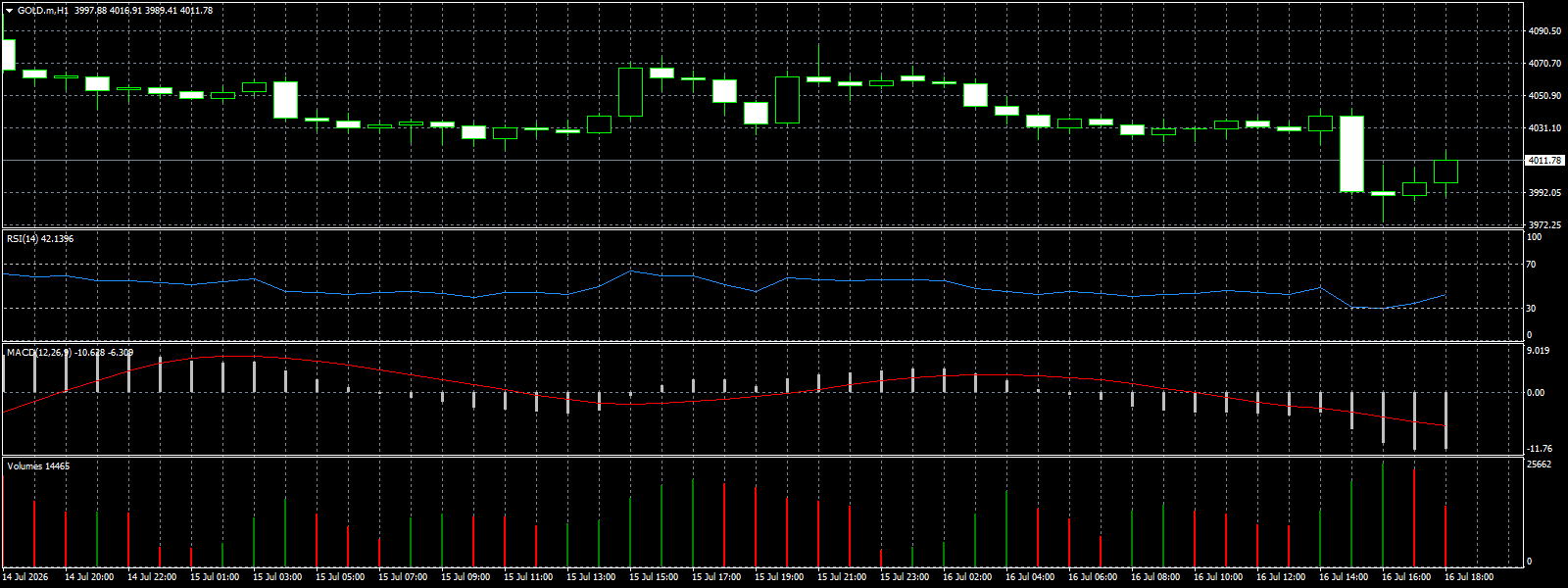
Task: Click the 3992.05 price scale label
Action: [x=1544, y=193]
